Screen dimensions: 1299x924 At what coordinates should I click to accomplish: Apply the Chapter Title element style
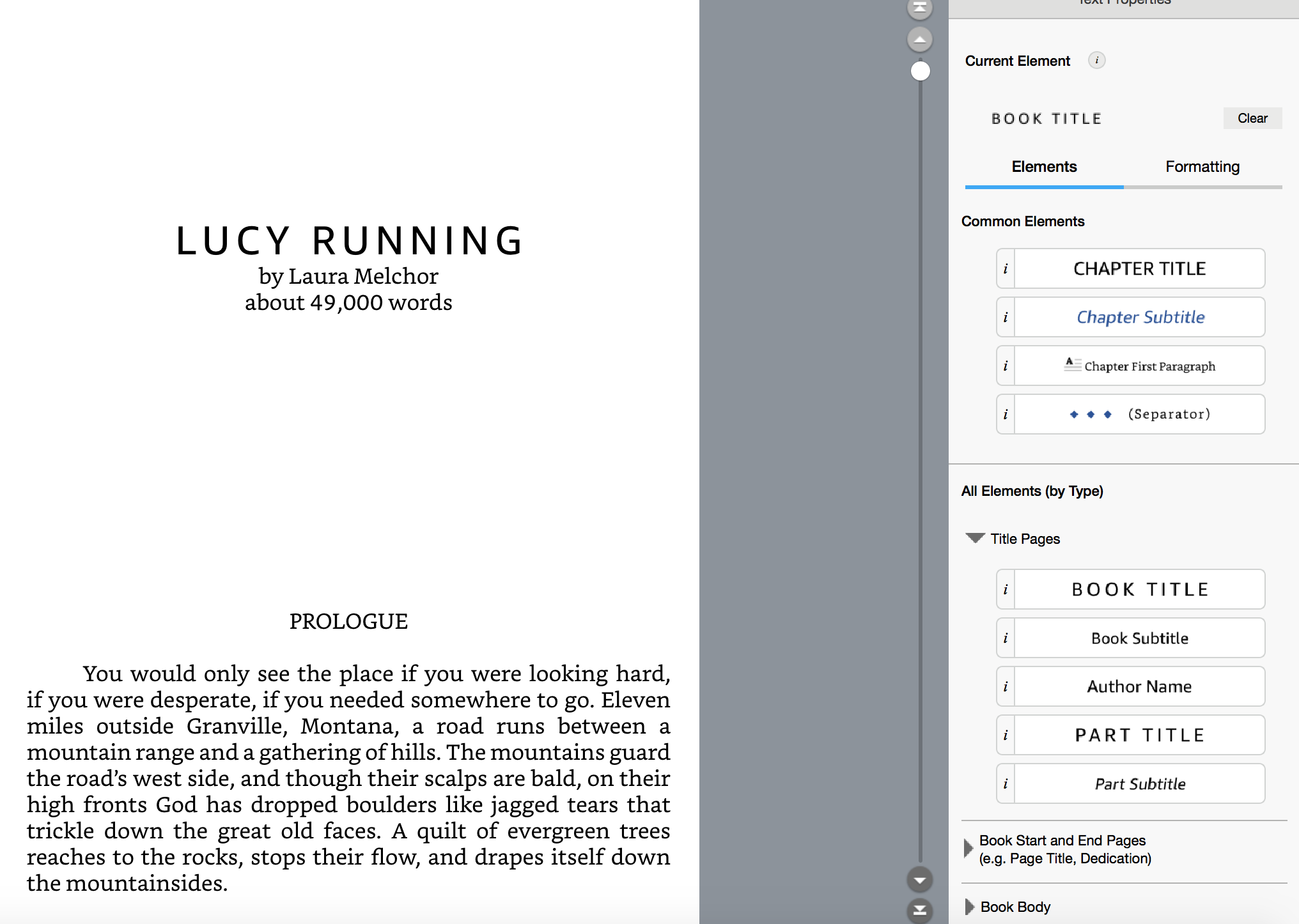pos(1139,269)
